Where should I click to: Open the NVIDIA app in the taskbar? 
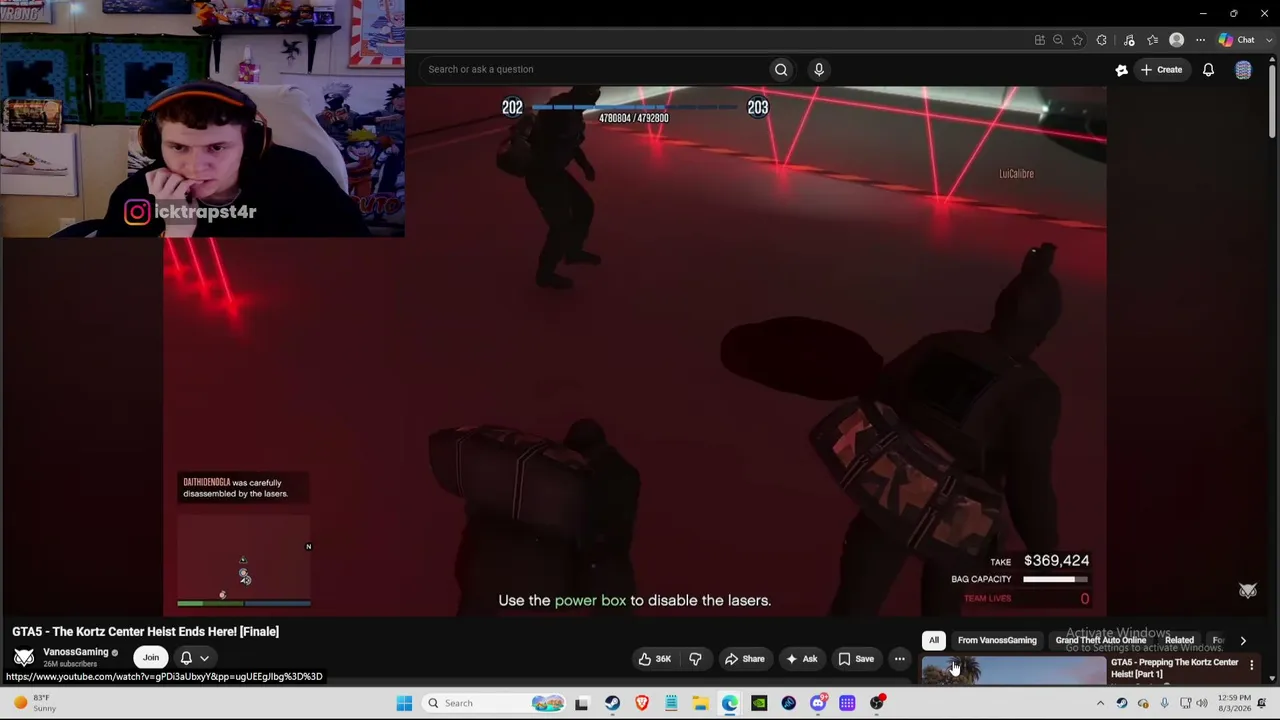(x=759, y=703)
